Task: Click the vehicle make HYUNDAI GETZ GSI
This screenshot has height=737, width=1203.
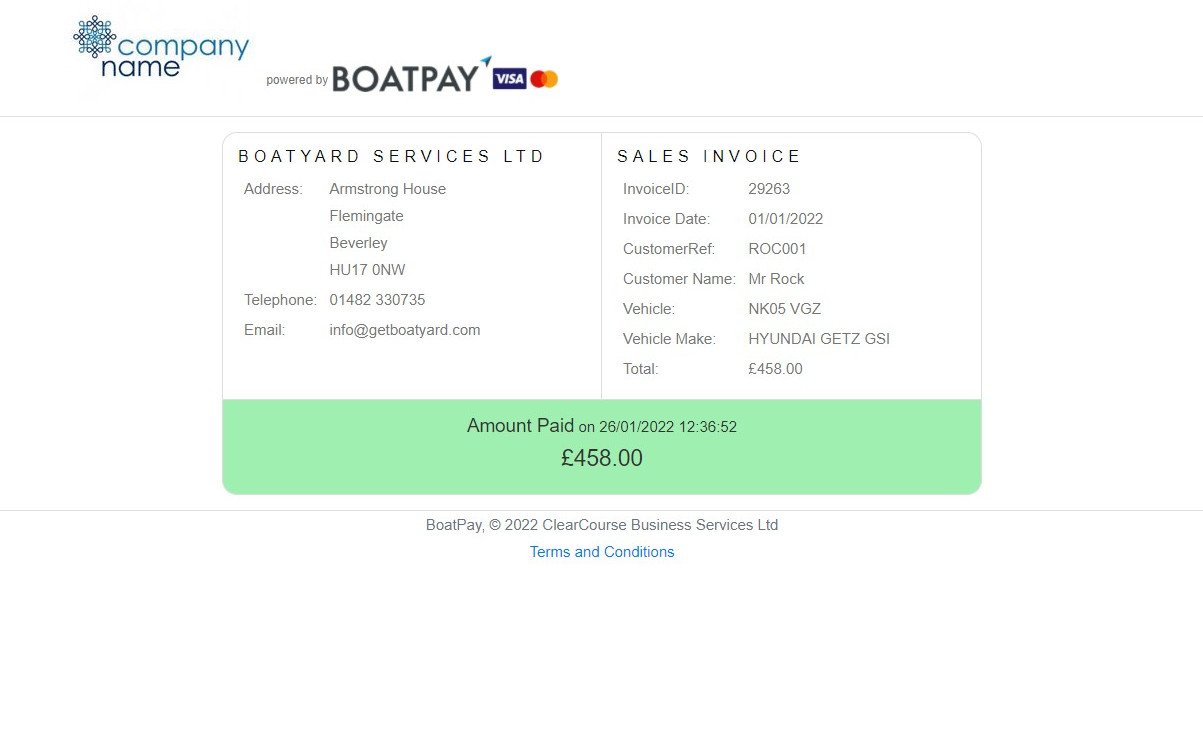Action: tap(819, 339)
